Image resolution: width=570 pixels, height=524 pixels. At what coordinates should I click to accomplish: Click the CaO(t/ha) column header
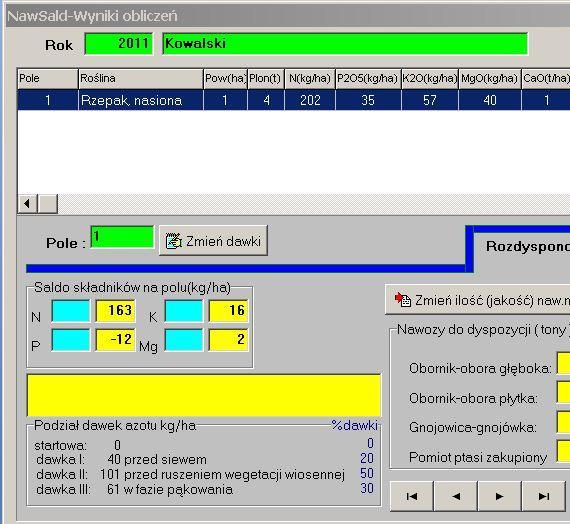546,79
